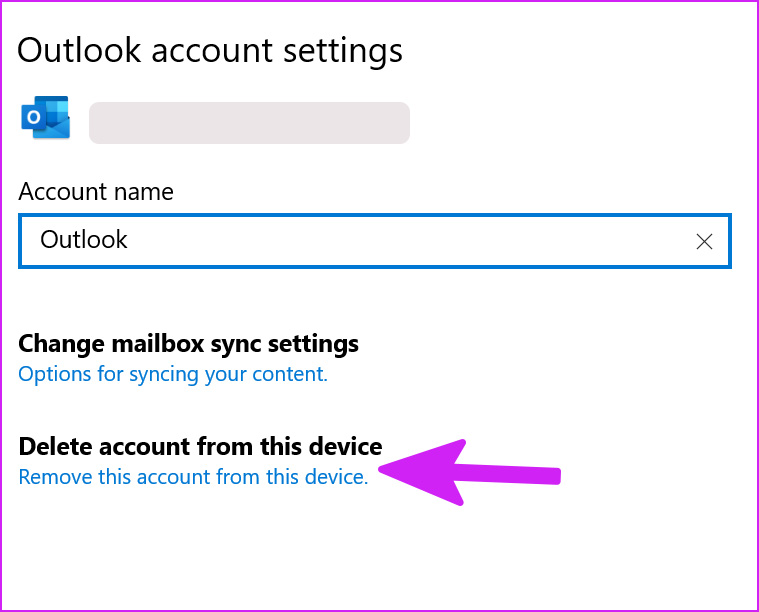Click the "Change mailbox sync settings" heading
The image size is (759, 612).
pos(188,344)
